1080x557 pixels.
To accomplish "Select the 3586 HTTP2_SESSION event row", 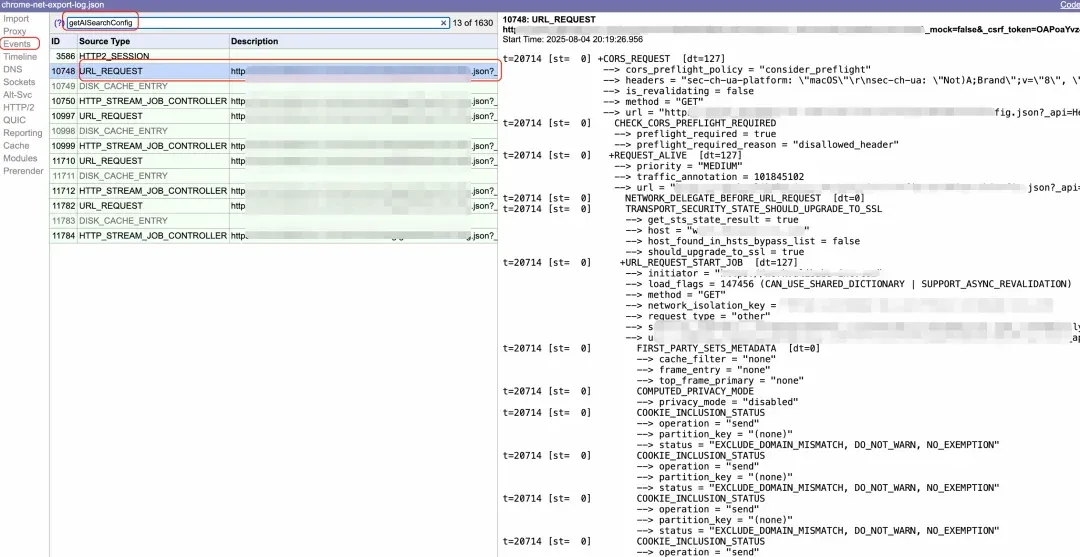I will pos(273,56).
